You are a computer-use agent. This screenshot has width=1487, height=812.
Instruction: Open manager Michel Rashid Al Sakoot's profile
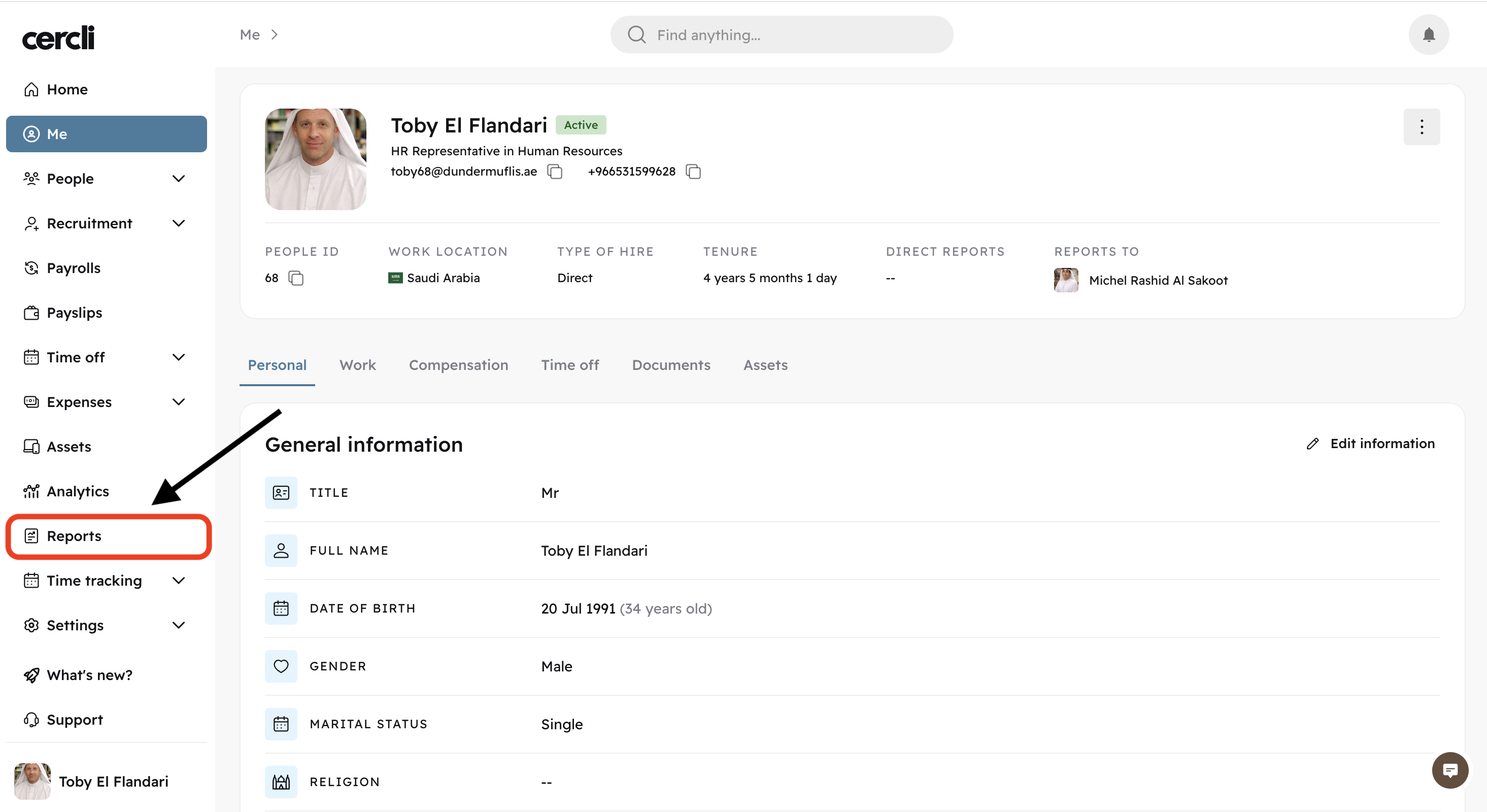point(1158,281)
